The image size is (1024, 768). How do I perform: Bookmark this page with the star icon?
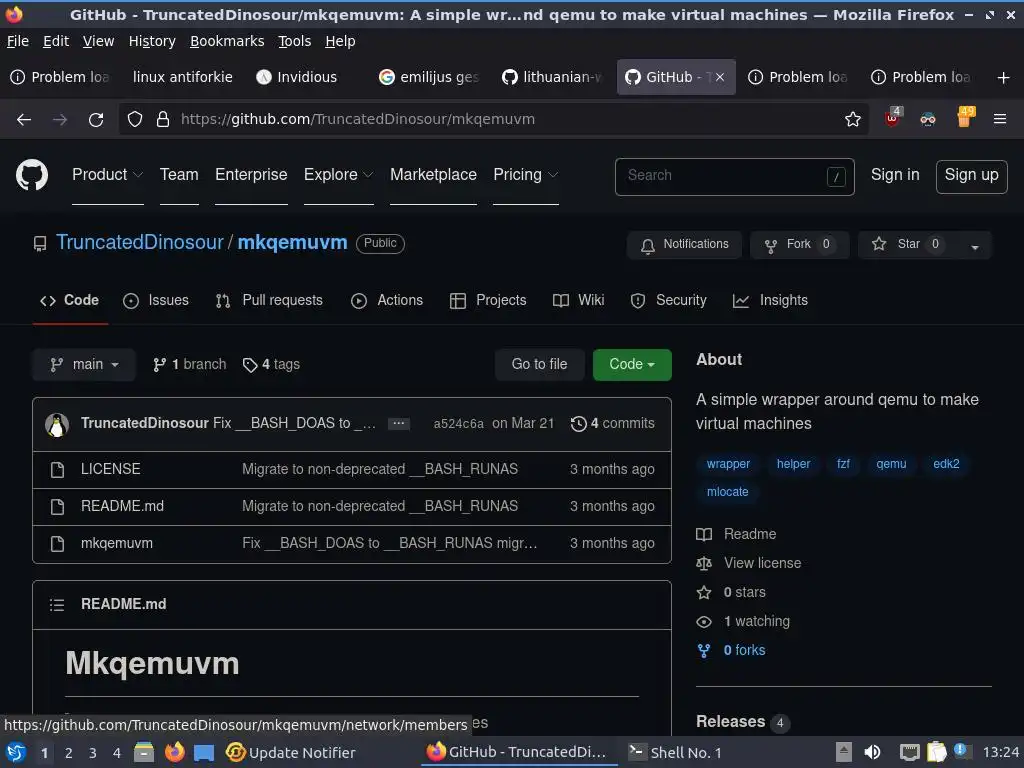click(852, 120)
